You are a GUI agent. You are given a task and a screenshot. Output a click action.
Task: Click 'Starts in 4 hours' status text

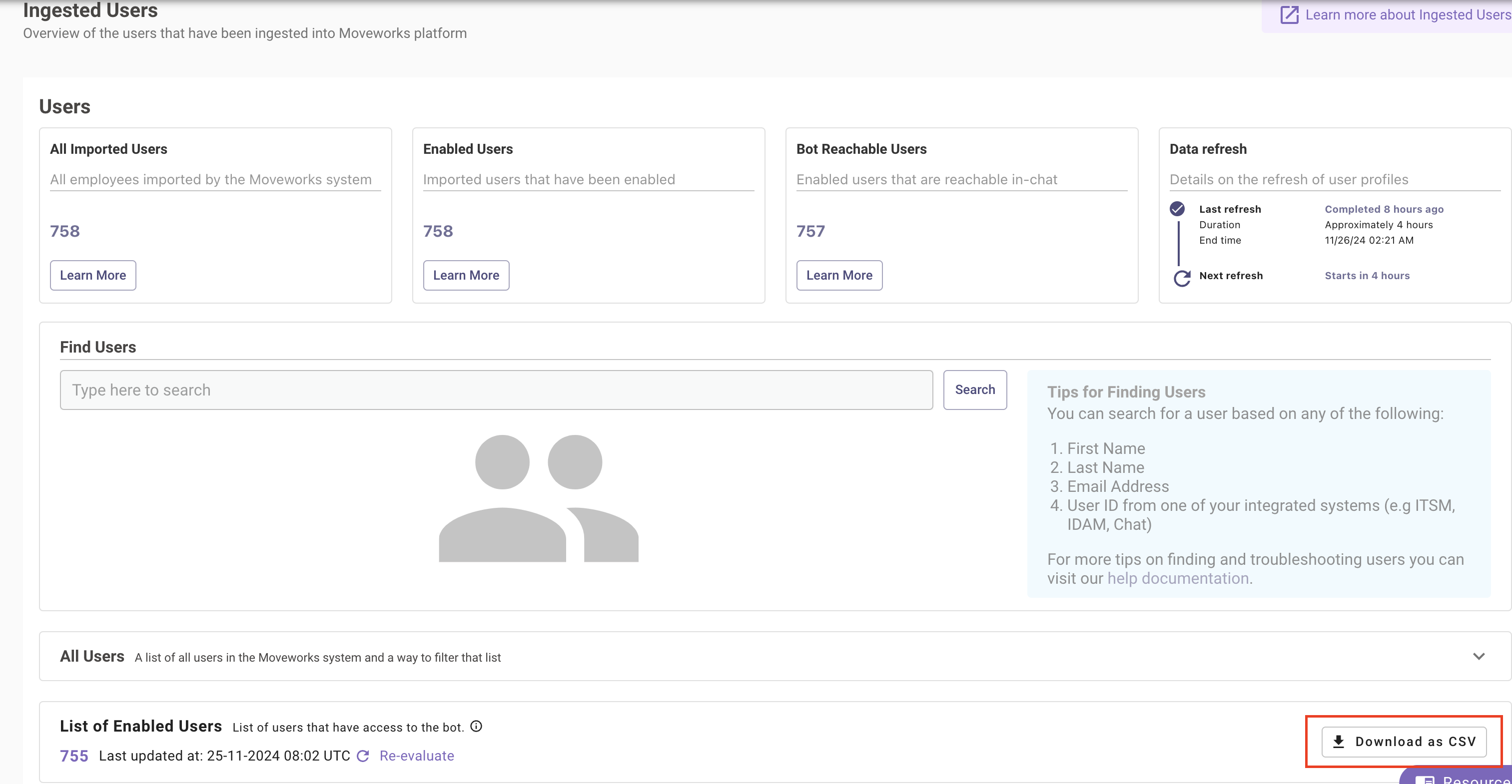(x=1367, y=276)
